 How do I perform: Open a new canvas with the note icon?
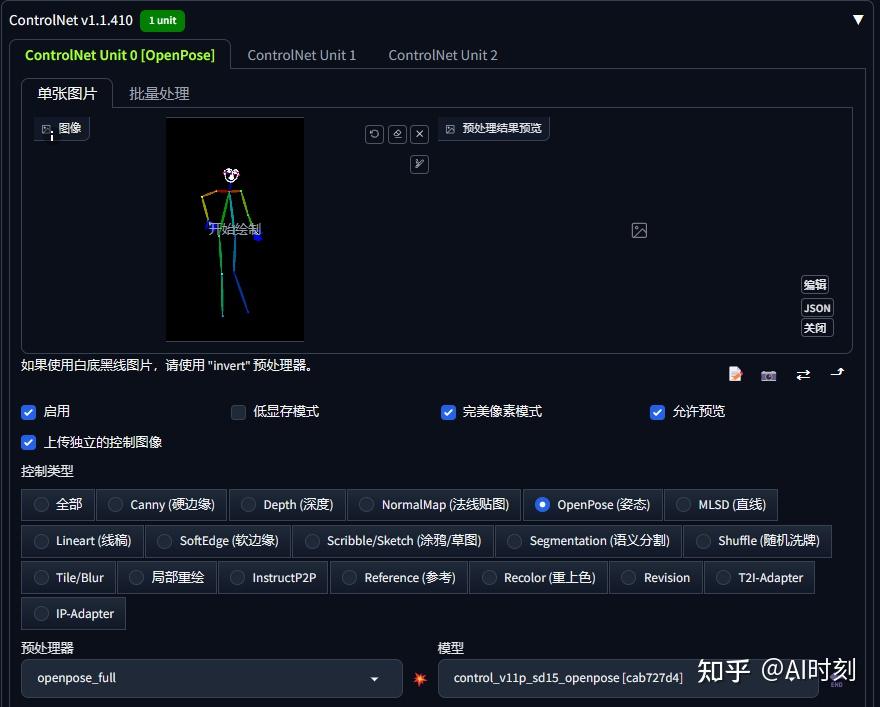(735, 373)
